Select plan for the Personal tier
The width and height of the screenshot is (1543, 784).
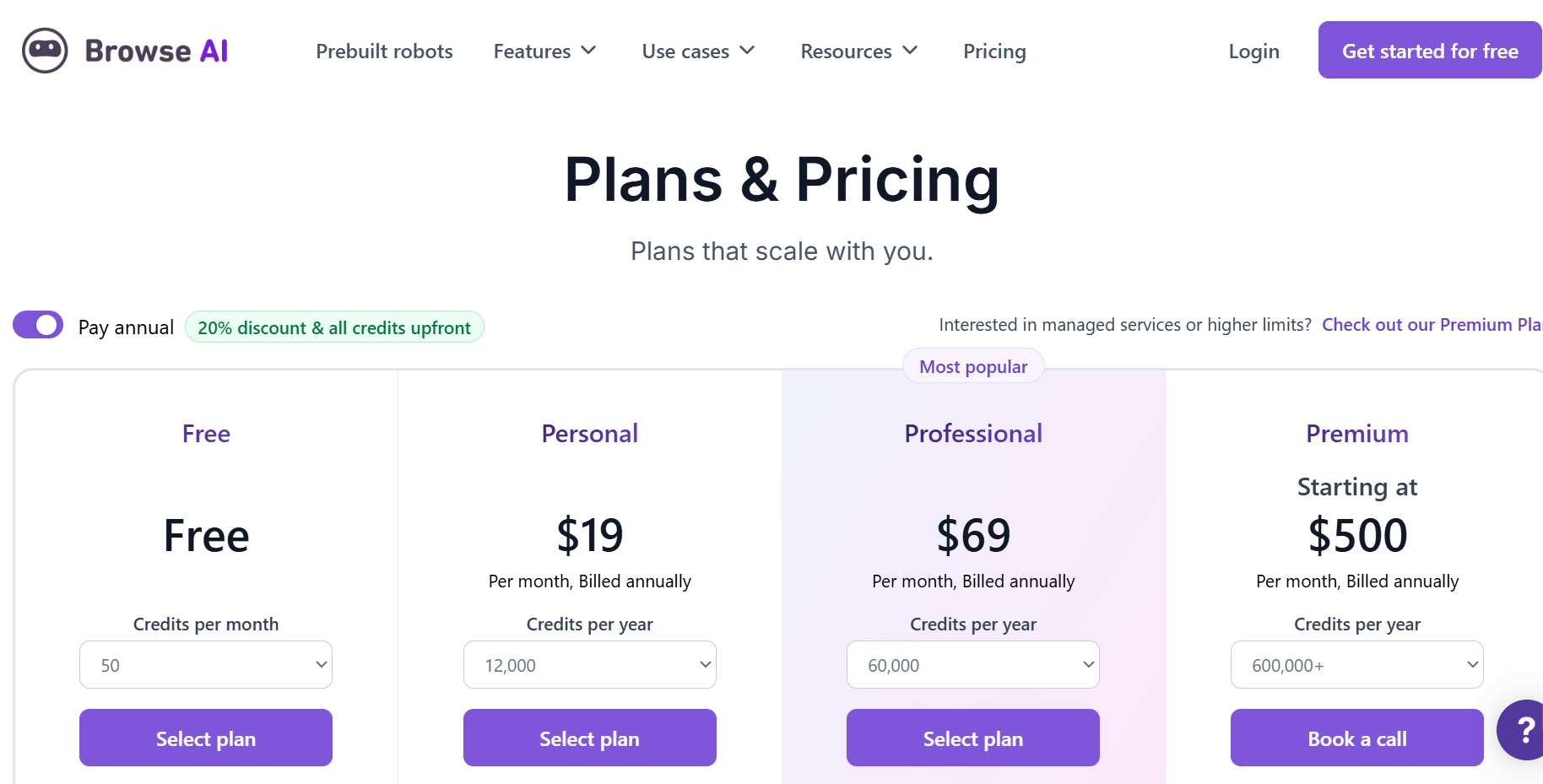point(589,738)
